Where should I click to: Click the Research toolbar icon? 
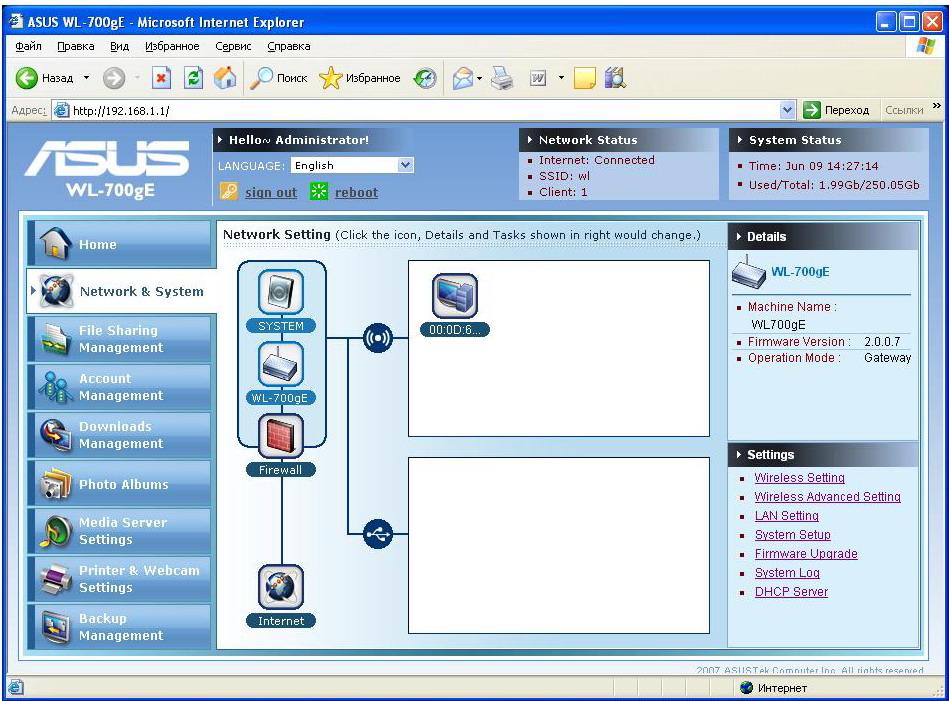click(x=615, y=78)
